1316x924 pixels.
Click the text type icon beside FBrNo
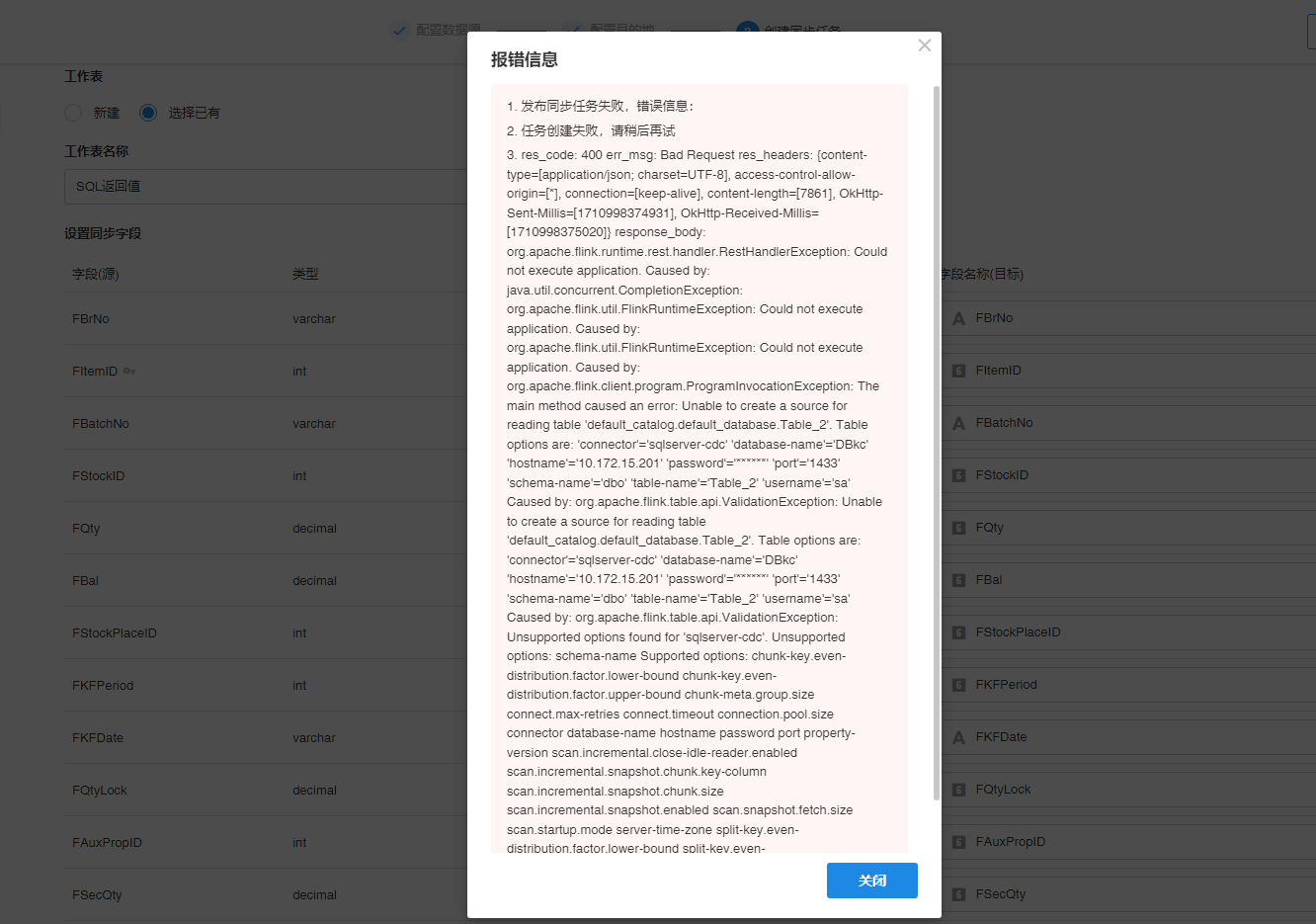coord(958,318)
